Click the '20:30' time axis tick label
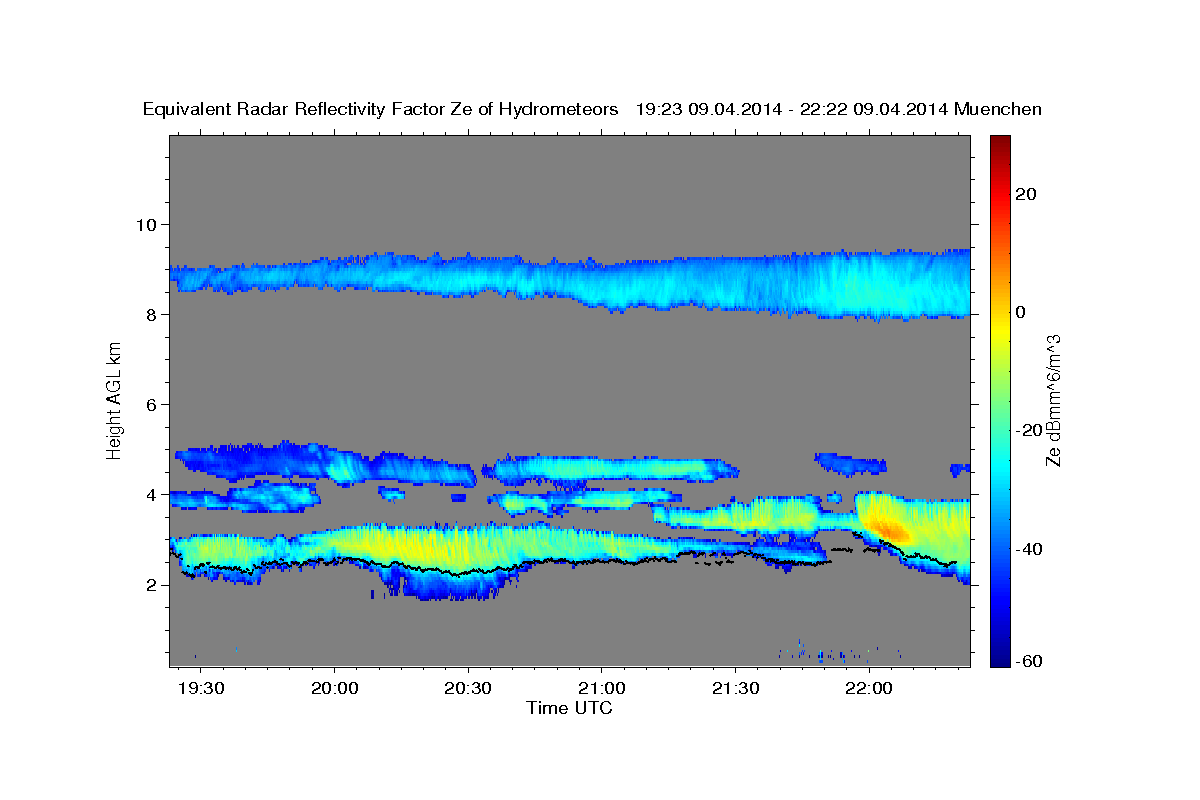Screen dimensions: 1200x800 (x=468, y=690)
